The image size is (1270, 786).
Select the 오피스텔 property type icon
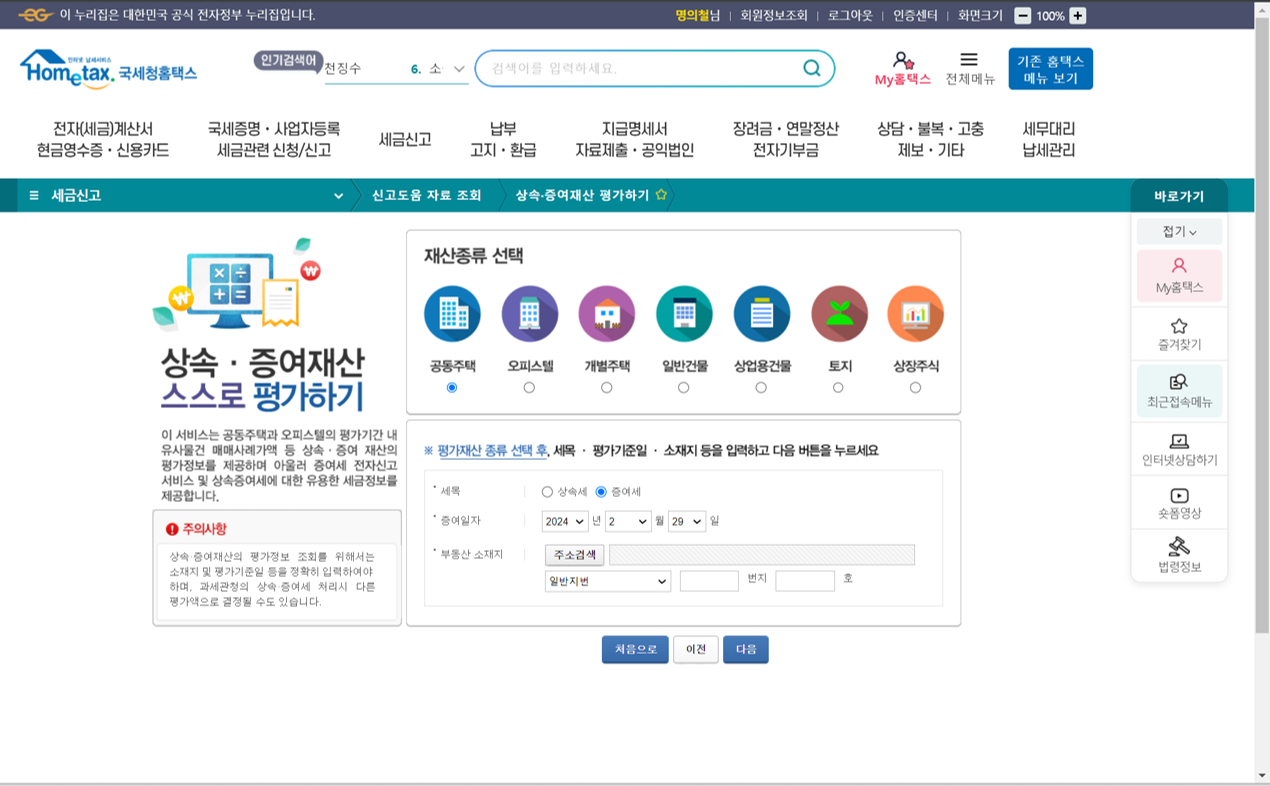530,312
